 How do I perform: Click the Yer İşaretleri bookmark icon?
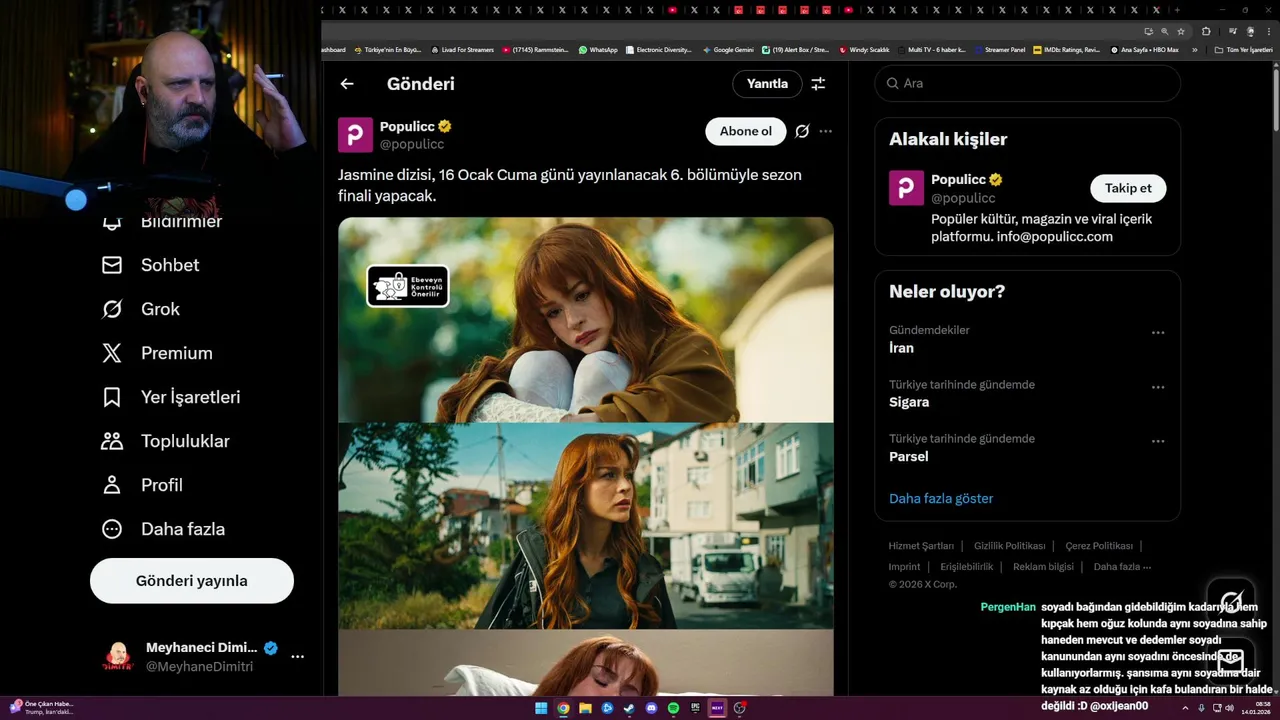coord(112,397)
